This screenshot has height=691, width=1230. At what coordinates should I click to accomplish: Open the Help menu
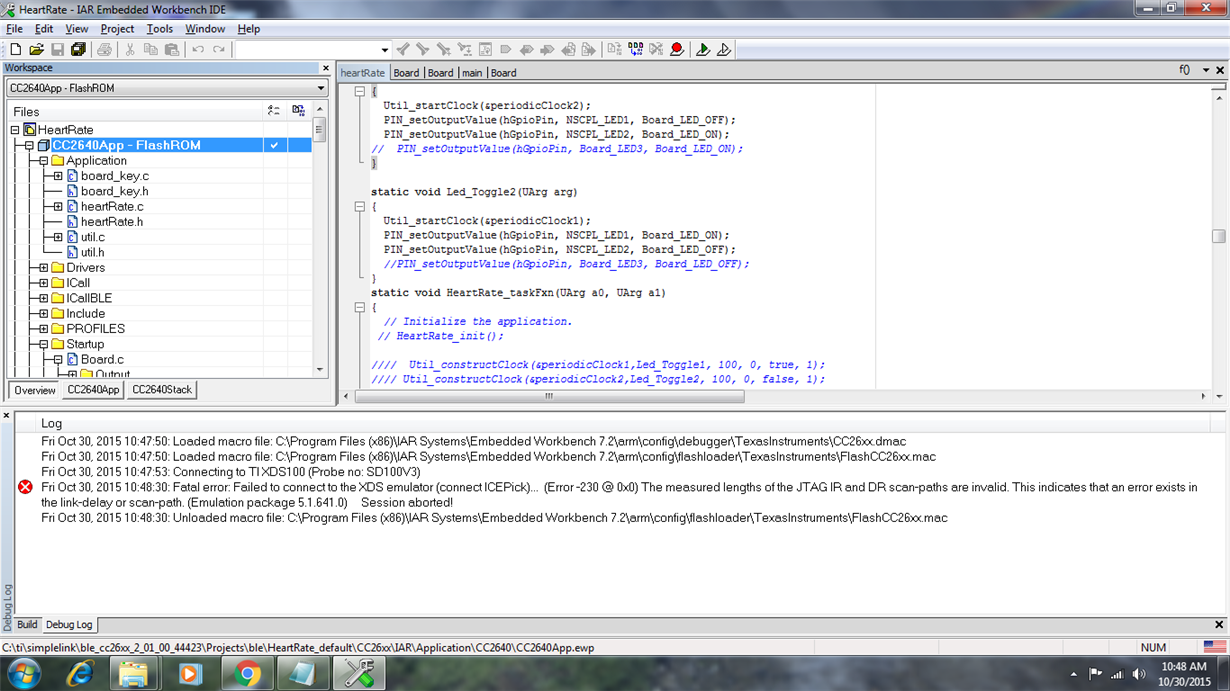tap(249, 29)
